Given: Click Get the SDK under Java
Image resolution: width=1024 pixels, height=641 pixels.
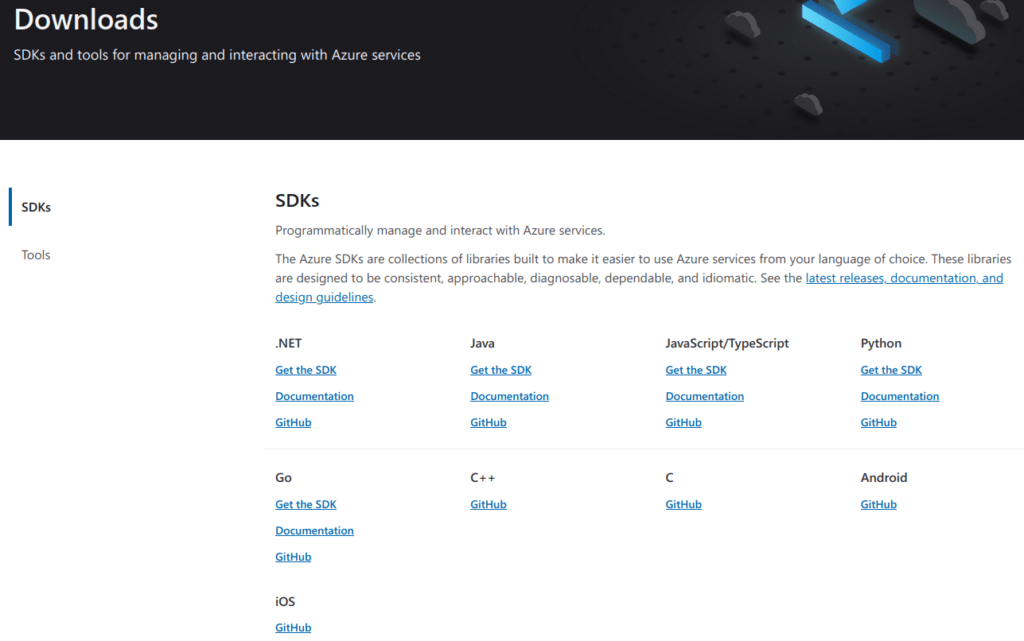Looking at the screenshot, I should [x=501, y=370].
